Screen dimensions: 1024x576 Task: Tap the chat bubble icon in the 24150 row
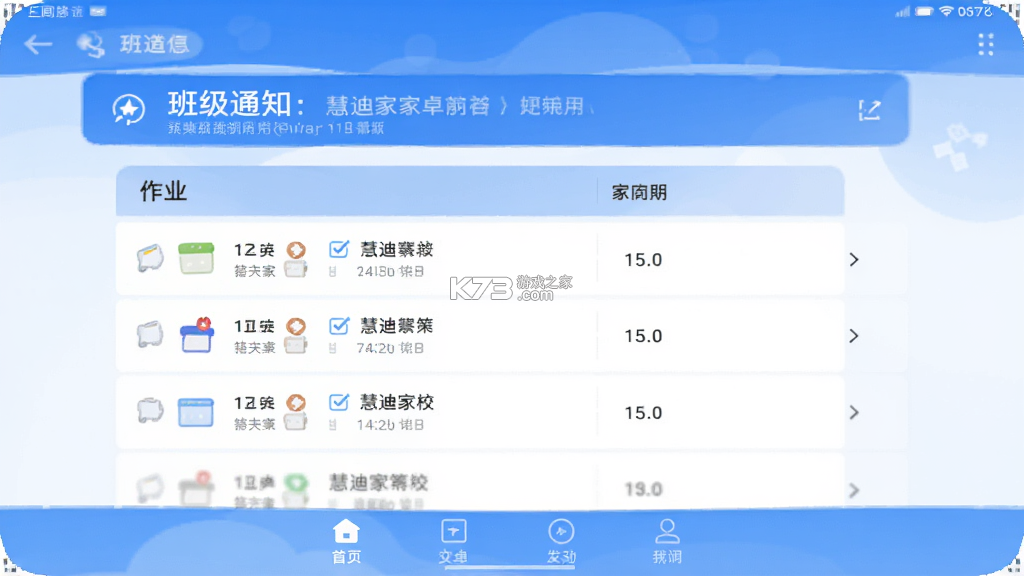click(150, 258)
